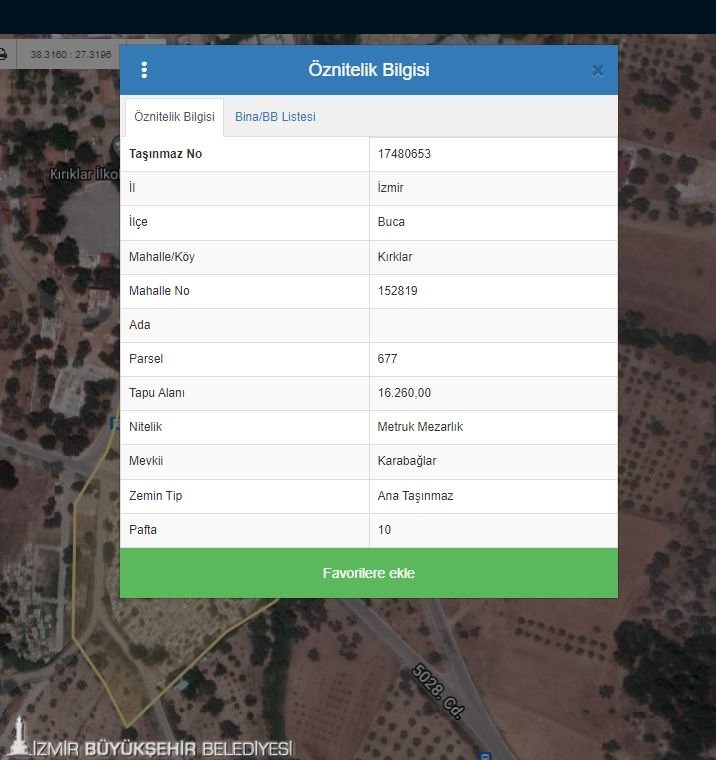716x760 pixels.
Task: Select the Öznitelik Bilgisi tab
Action: 174,117
